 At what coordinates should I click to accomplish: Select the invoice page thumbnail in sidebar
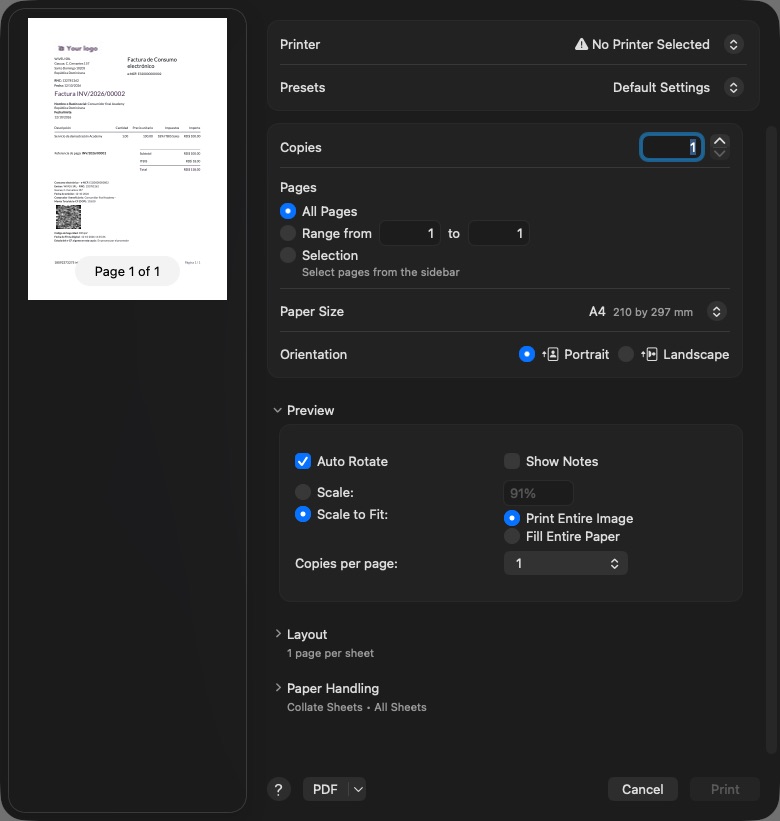click(x=127, y=159)
